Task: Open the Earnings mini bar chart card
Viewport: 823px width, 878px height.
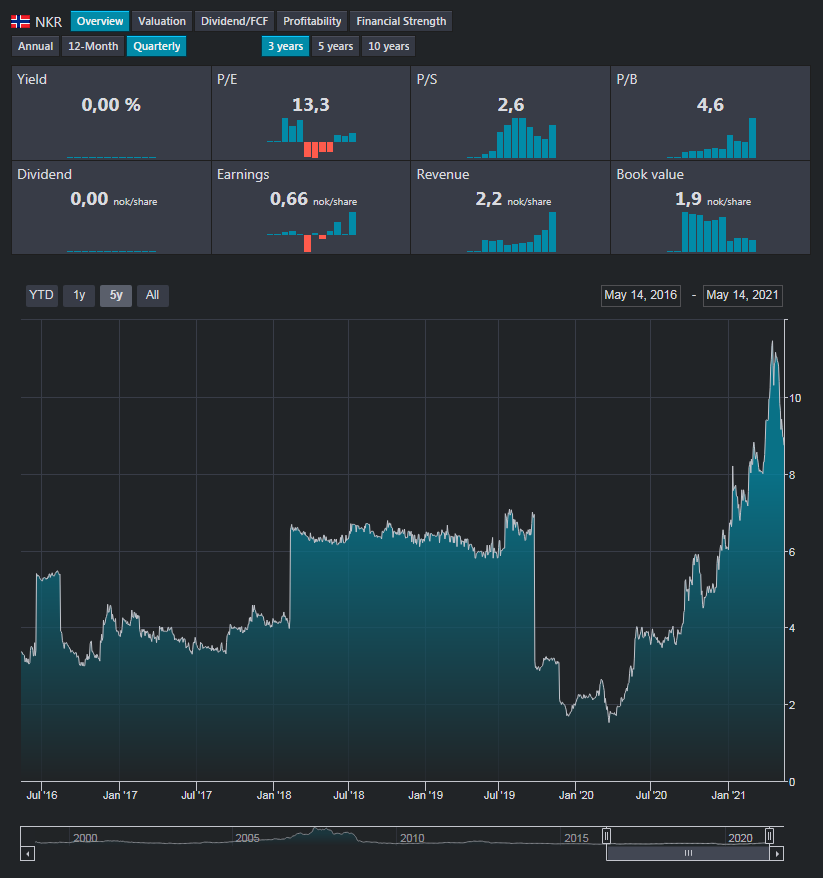Action: point(310,208)
